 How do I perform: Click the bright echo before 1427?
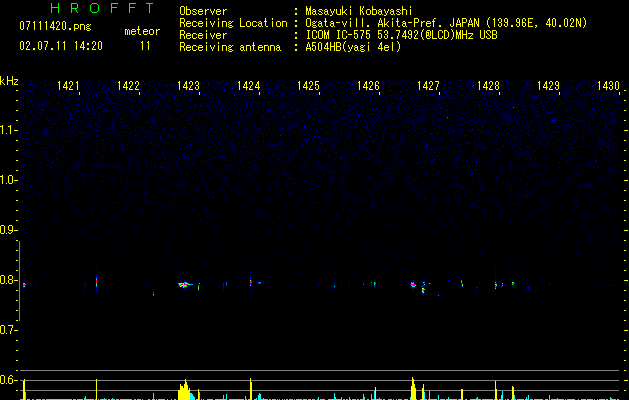[413, 284]
